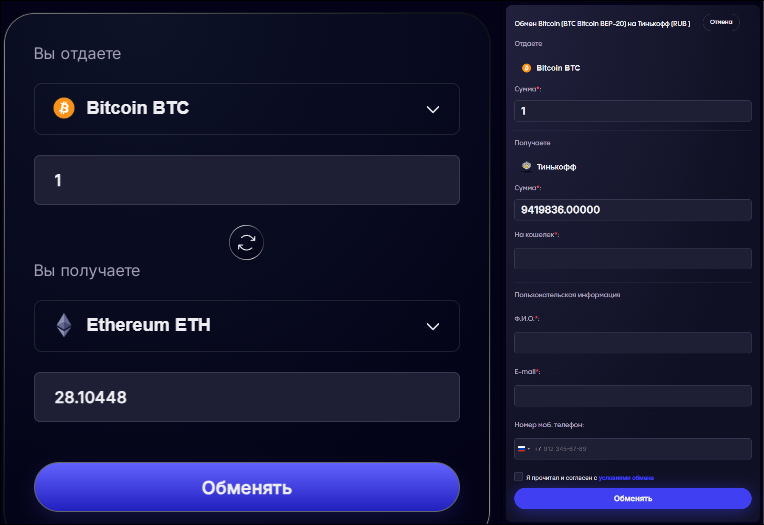Click the Тинькофф bank icon
This screenshot has height=525, width=764.
[527, 167]
